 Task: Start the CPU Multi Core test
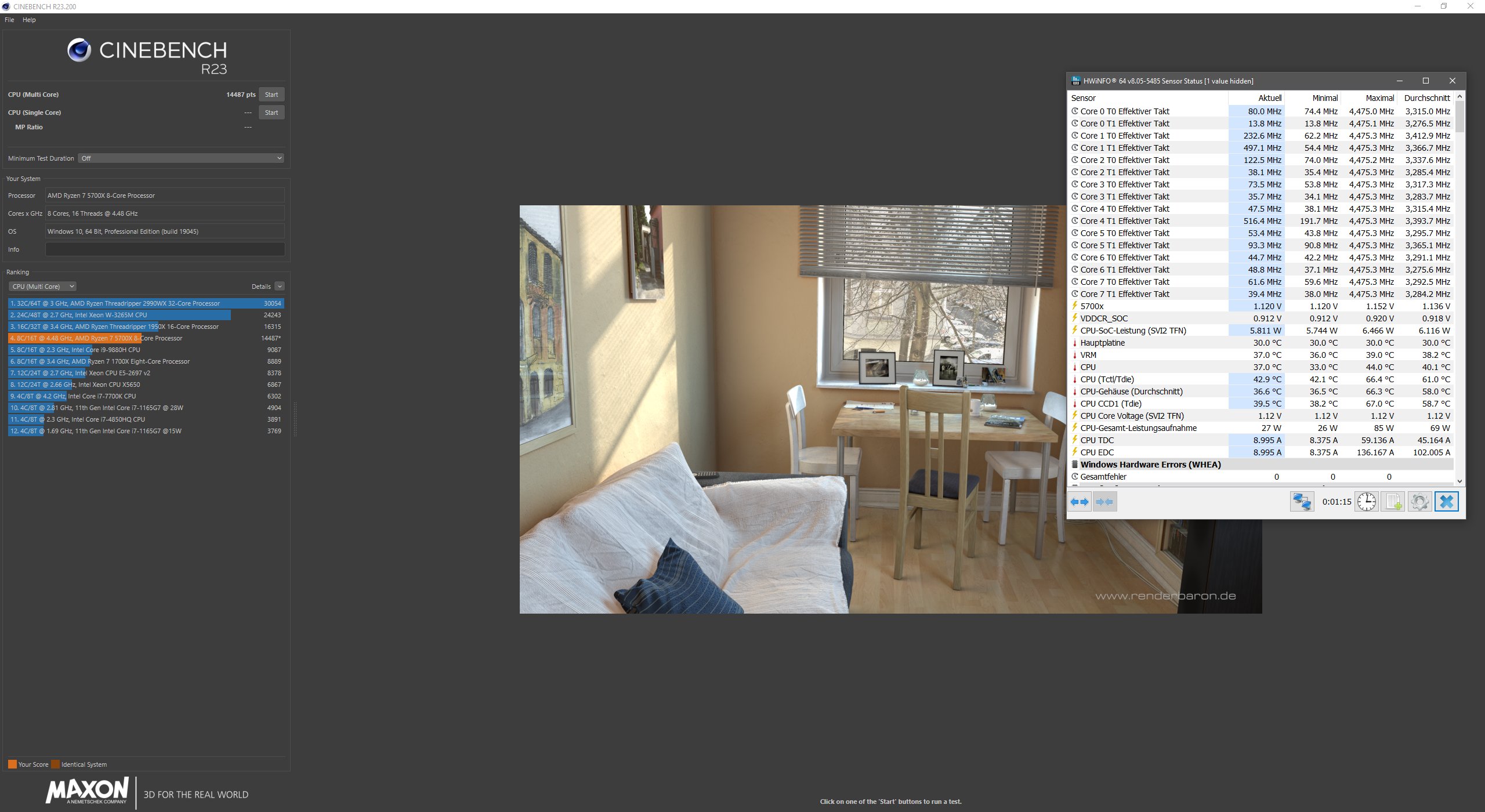(x=271, y=95)
